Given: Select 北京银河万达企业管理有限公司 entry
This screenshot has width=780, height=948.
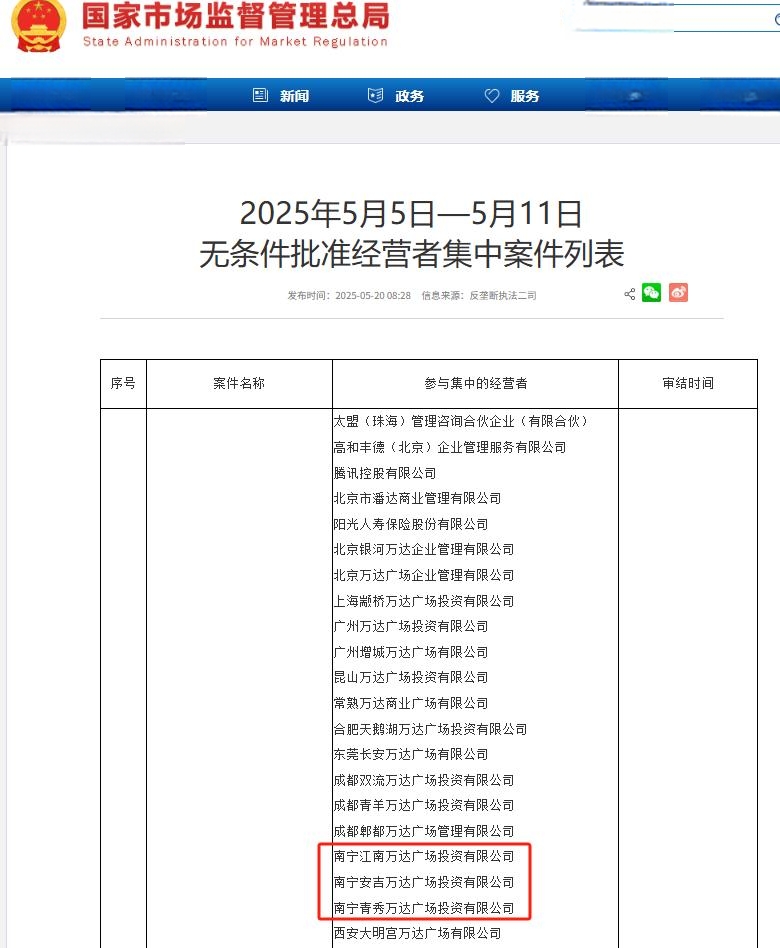Looking at the screenshot, I should coord(424,550).
